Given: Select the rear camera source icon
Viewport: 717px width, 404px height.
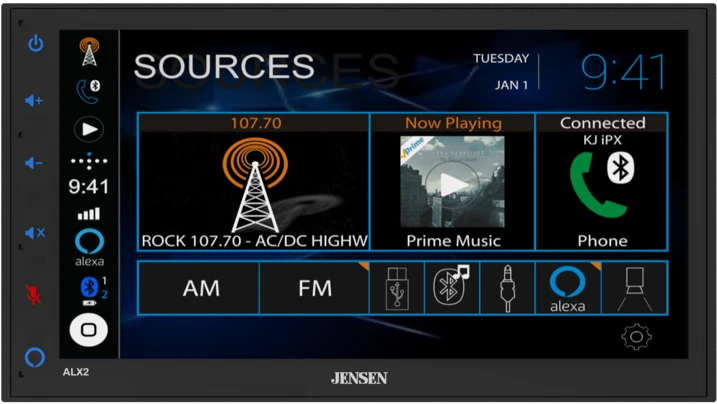Looking at the screenshot, I should point(635,288).
